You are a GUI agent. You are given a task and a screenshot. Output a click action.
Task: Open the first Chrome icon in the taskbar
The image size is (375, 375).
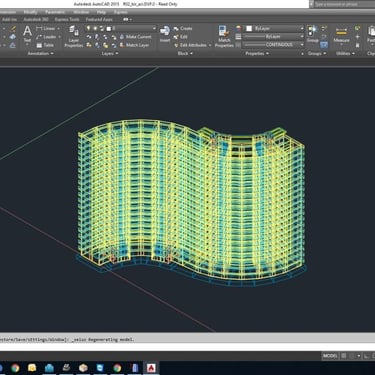pos(15,368)
